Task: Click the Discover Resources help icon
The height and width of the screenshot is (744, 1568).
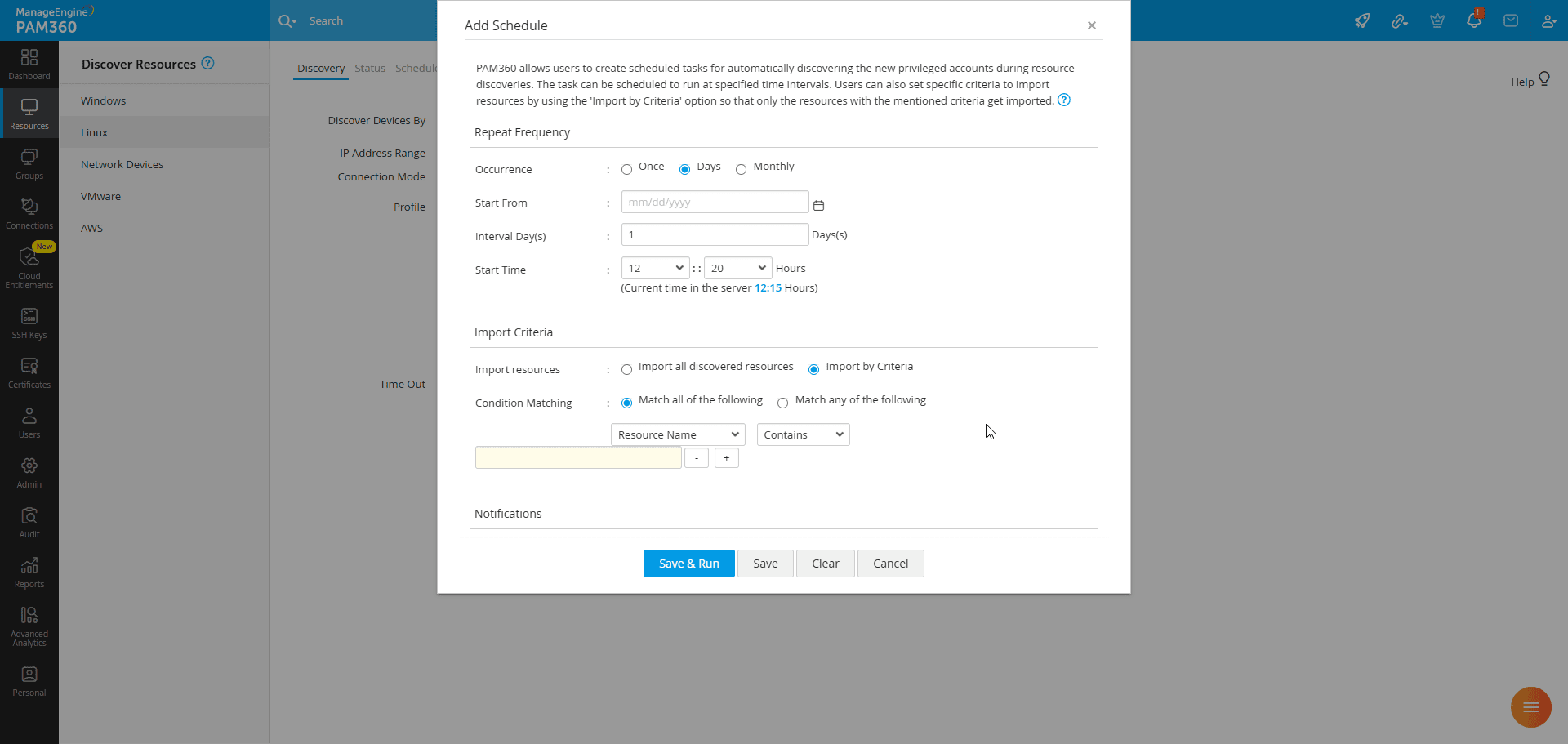Action: click(x=208, y=64)
